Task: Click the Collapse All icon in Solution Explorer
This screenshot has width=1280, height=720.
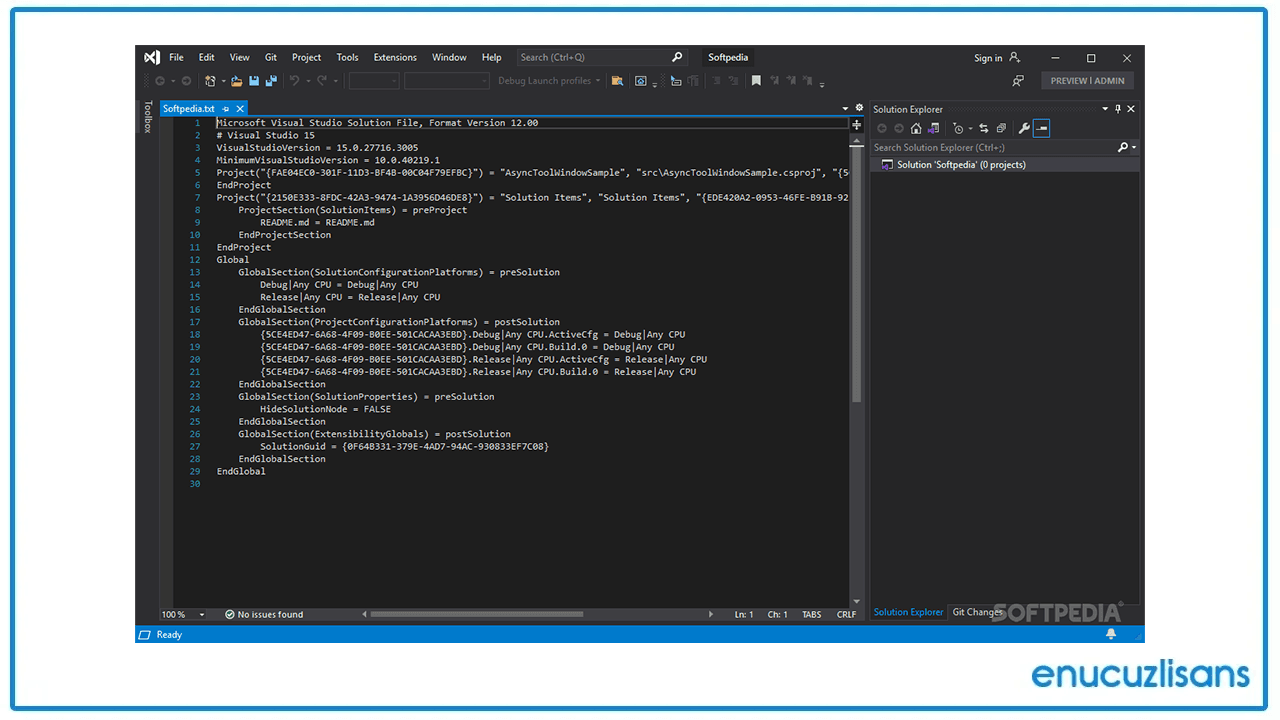Action: coord(1001,127)
